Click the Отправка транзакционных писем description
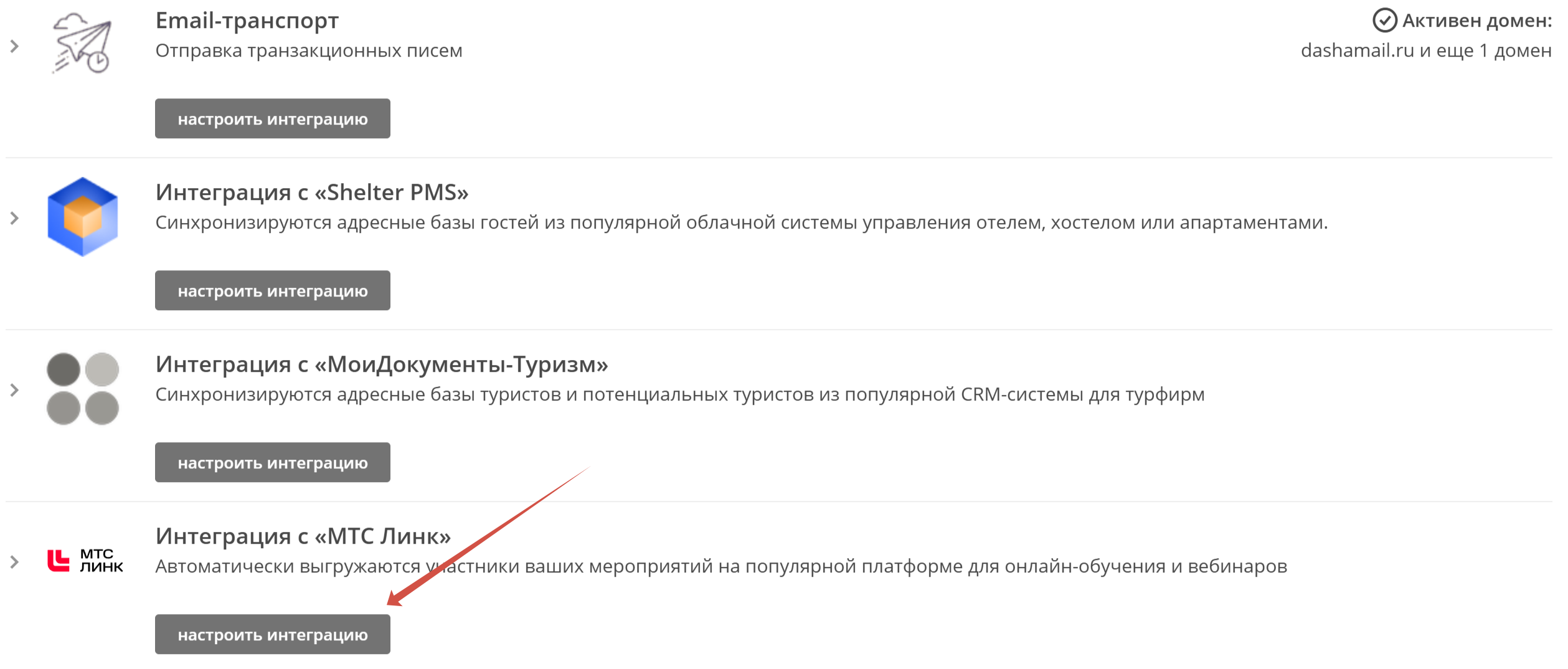The width and height of the screenshot is (1568, 669). 309,50
